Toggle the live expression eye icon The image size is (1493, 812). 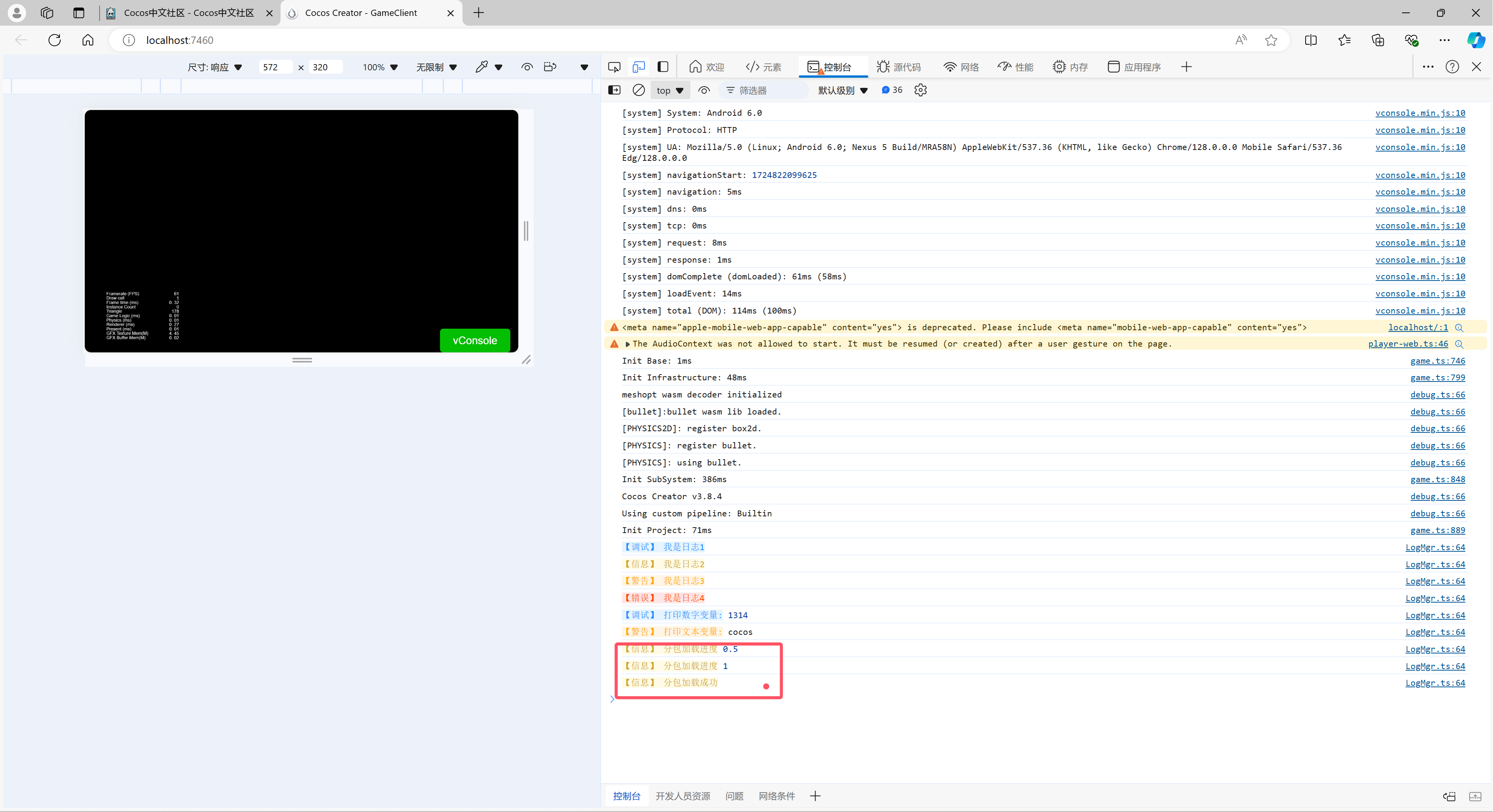pos(704,90)
